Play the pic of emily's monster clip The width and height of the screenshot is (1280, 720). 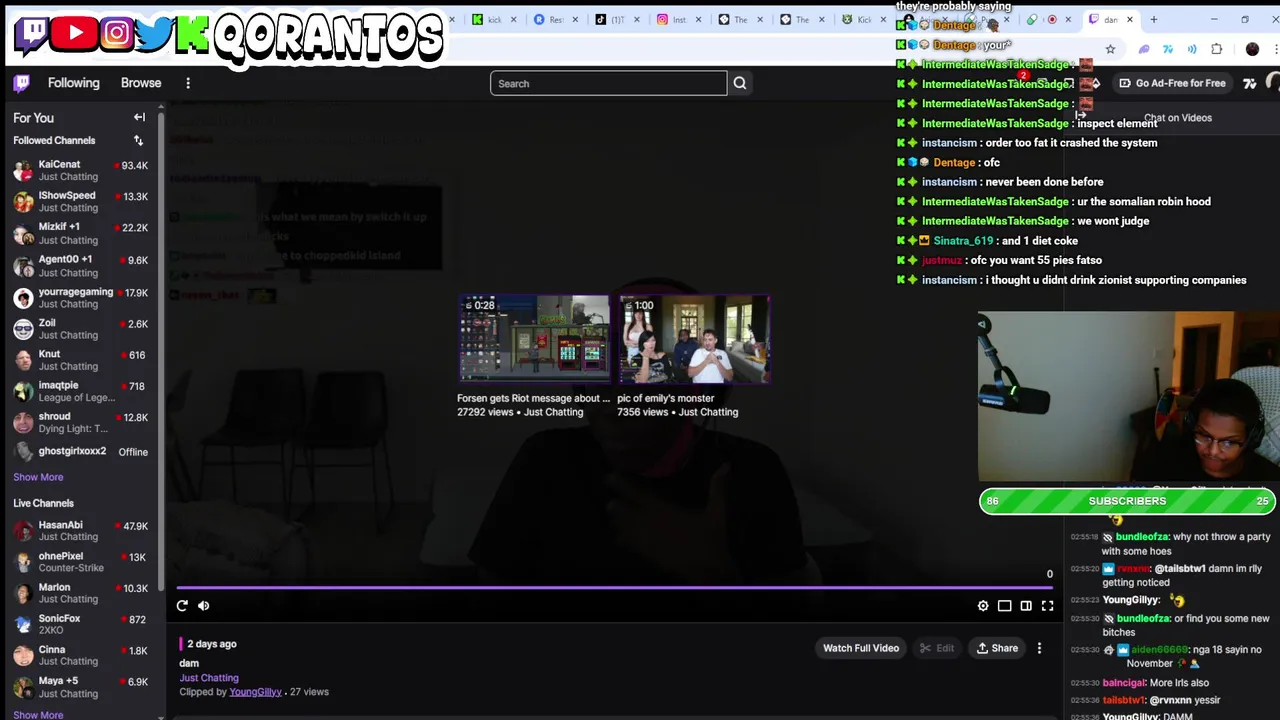tap(694, 339)
